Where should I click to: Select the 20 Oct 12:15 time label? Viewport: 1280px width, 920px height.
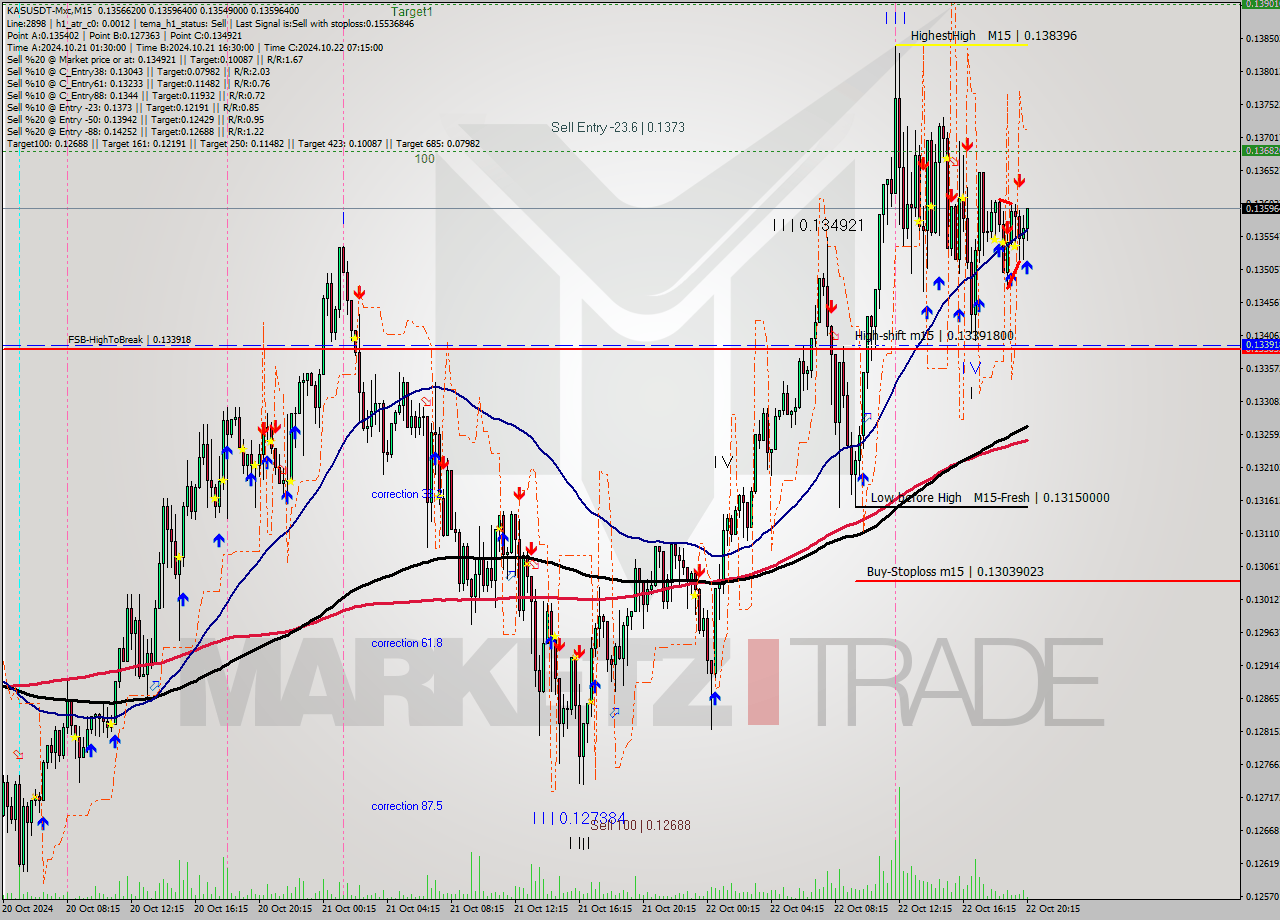155,909
